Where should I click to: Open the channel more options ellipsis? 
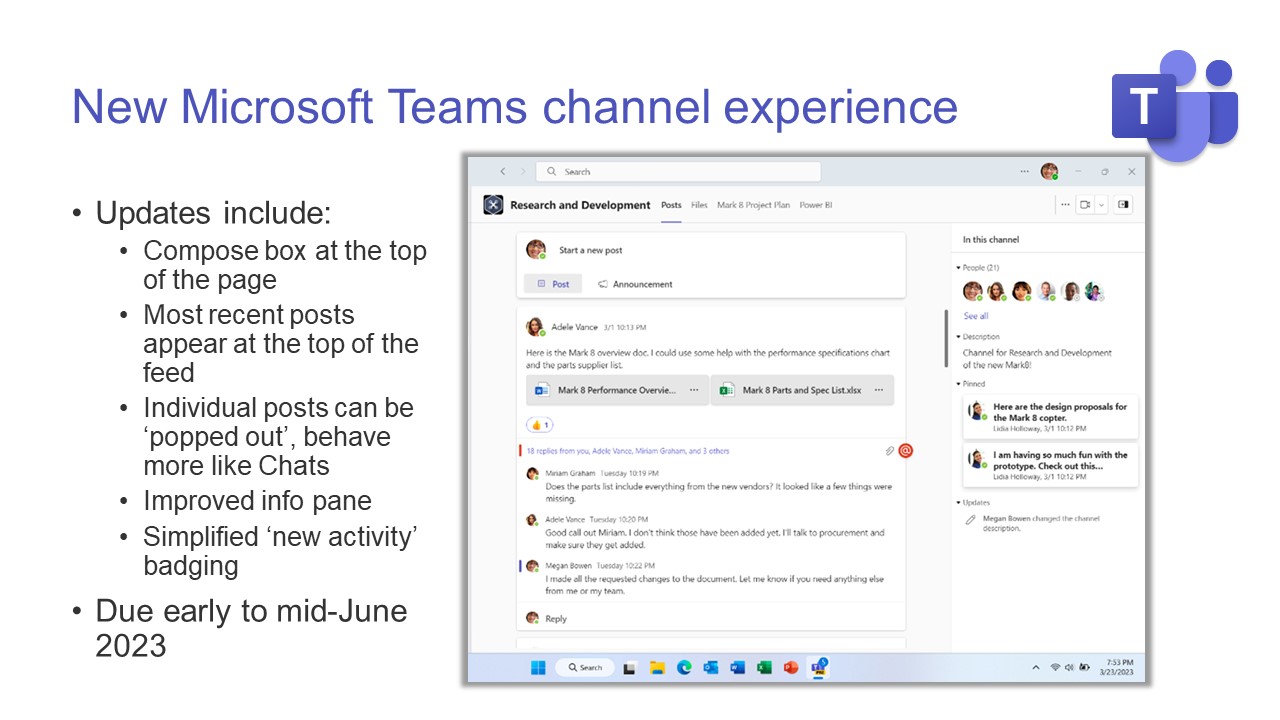(1064, 204)
